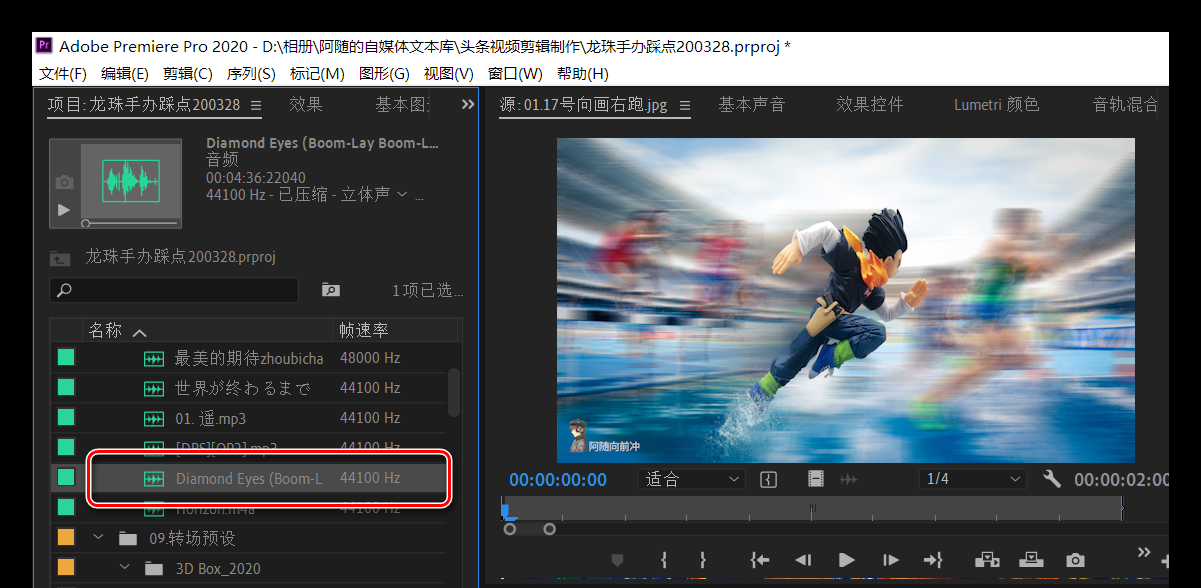
Task: Click the orange label swatch of 09.转场预设
Action: tap(66, 538)
